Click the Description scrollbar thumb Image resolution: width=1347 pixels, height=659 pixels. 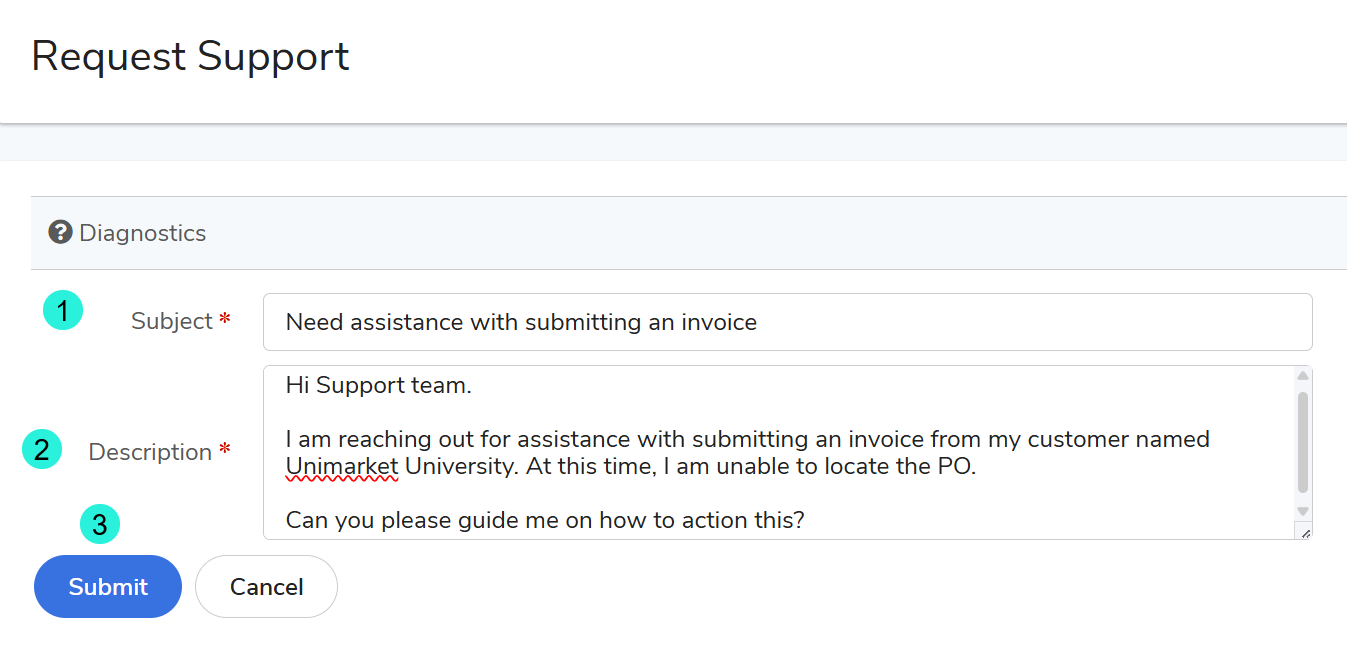point(1302,440)
